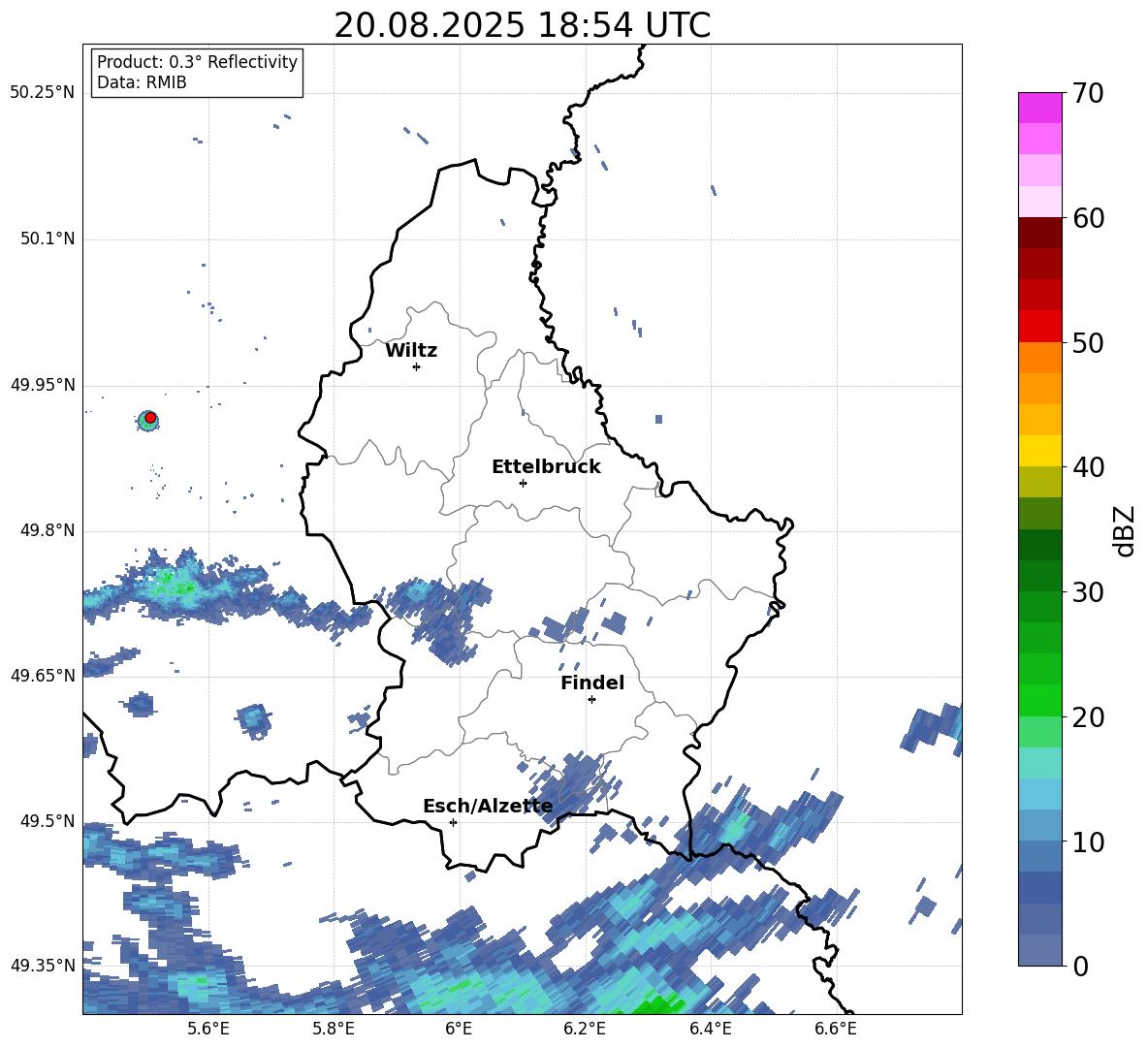Click the 49.65°N latitude label

click(x=43, y=676)
